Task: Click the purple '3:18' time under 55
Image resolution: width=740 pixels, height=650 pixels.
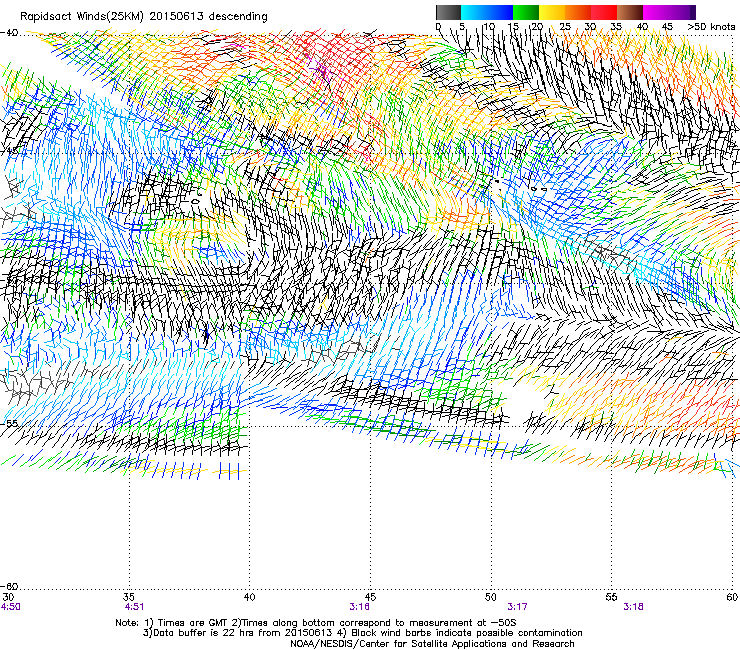Action: [633, 607]
